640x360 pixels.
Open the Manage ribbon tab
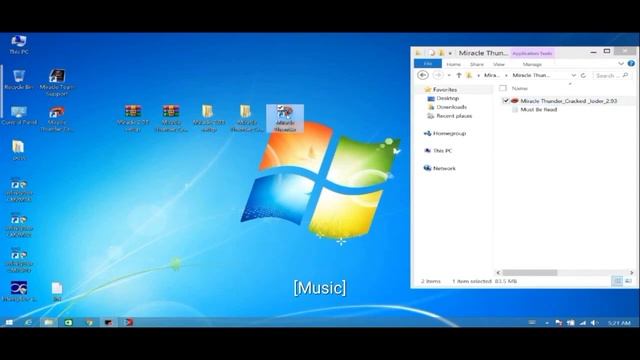coord(532,64)
